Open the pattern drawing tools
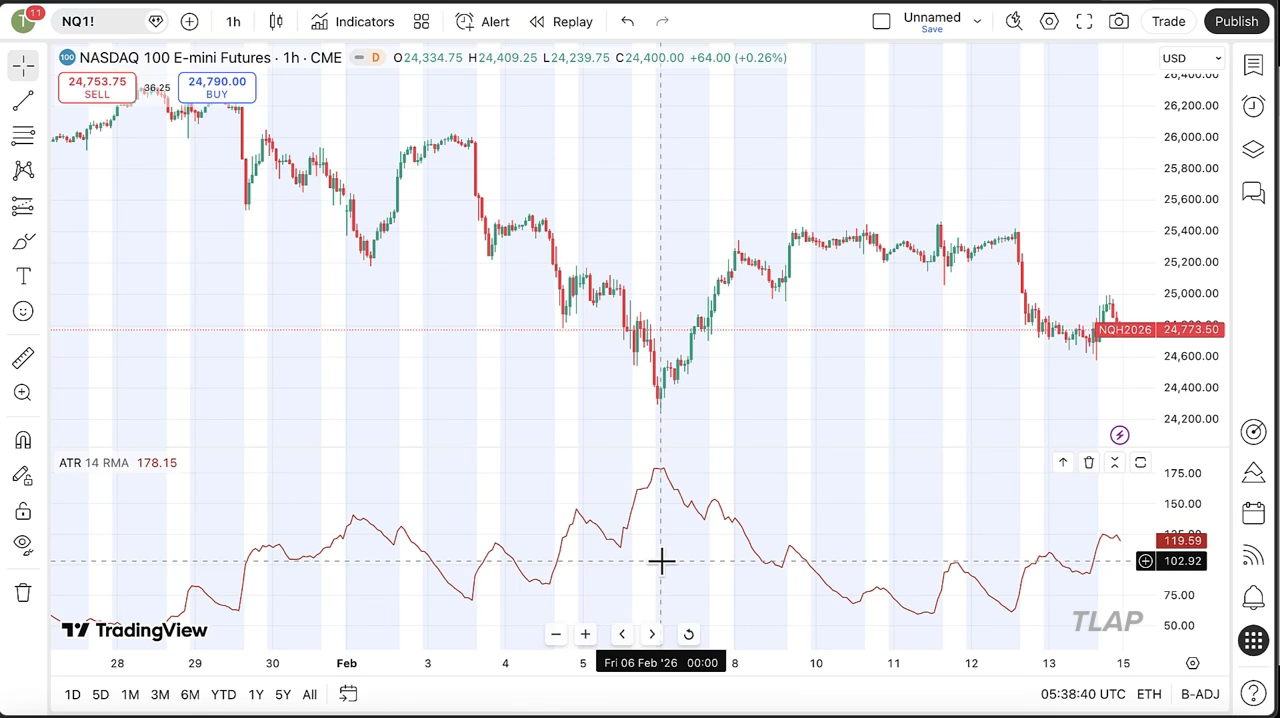1280x718 pixels. [23, 171]
